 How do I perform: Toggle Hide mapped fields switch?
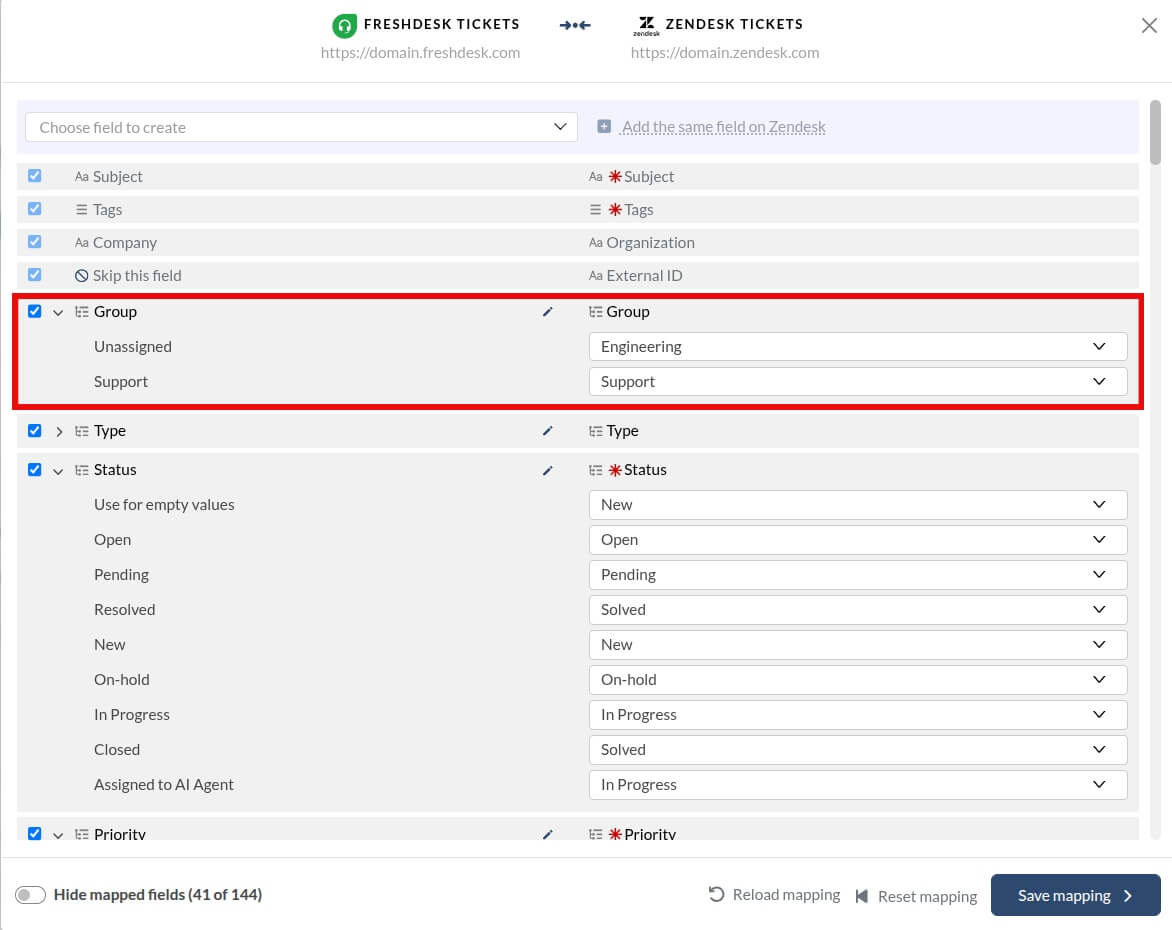point(31,895)
